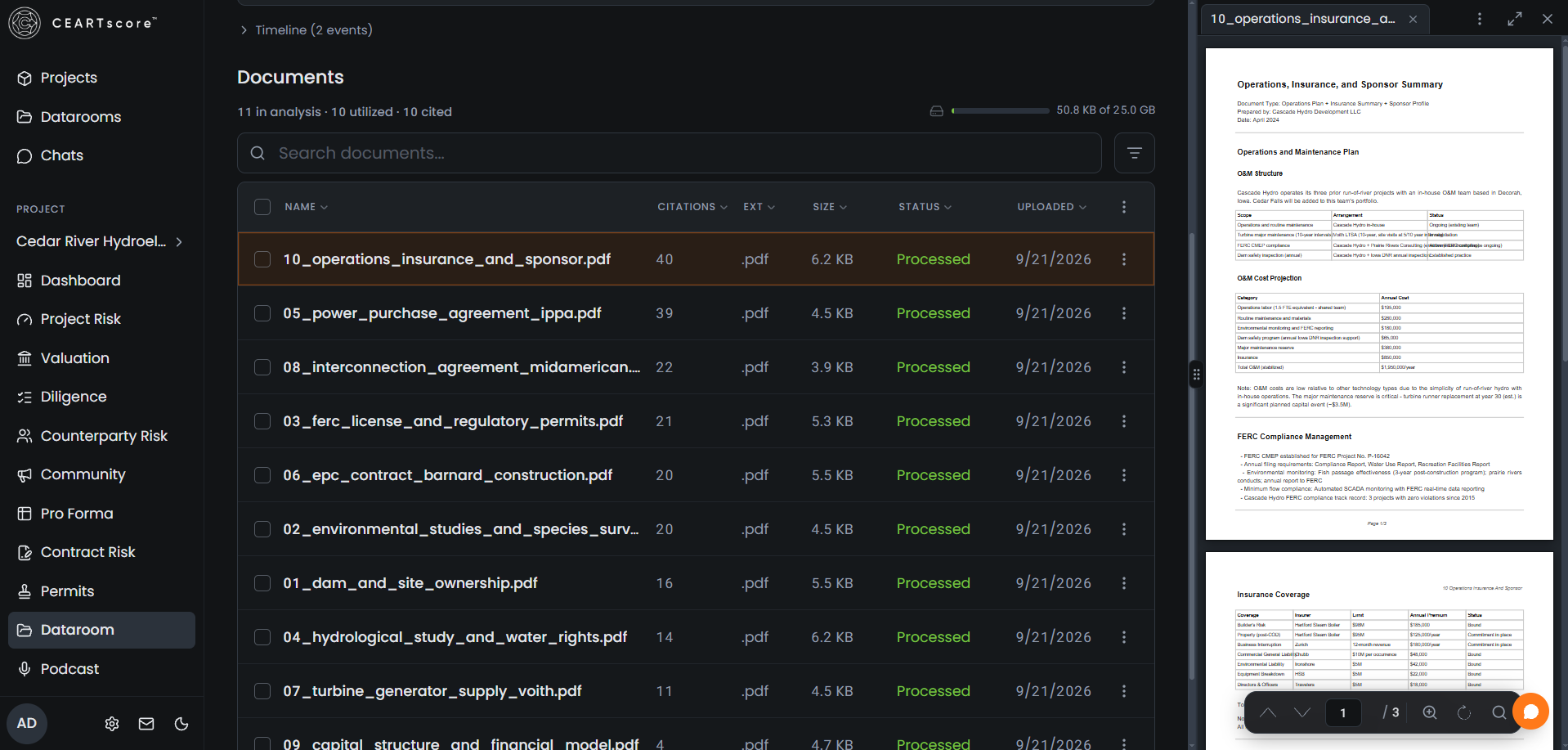1568x750 pixels.
Task: Select checkbox for 10_operations_insurance_and_sponsor.pdf
Action: point(262,259)
